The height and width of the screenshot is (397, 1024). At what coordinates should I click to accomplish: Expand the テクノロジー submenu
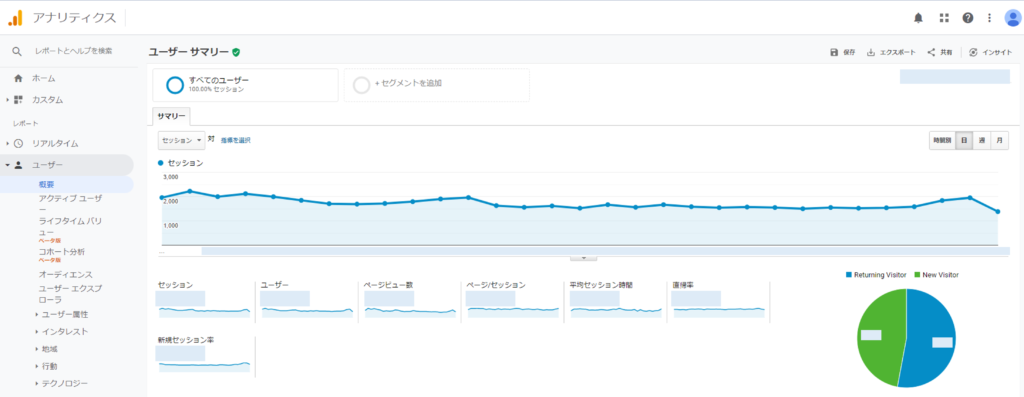(37, 383)
